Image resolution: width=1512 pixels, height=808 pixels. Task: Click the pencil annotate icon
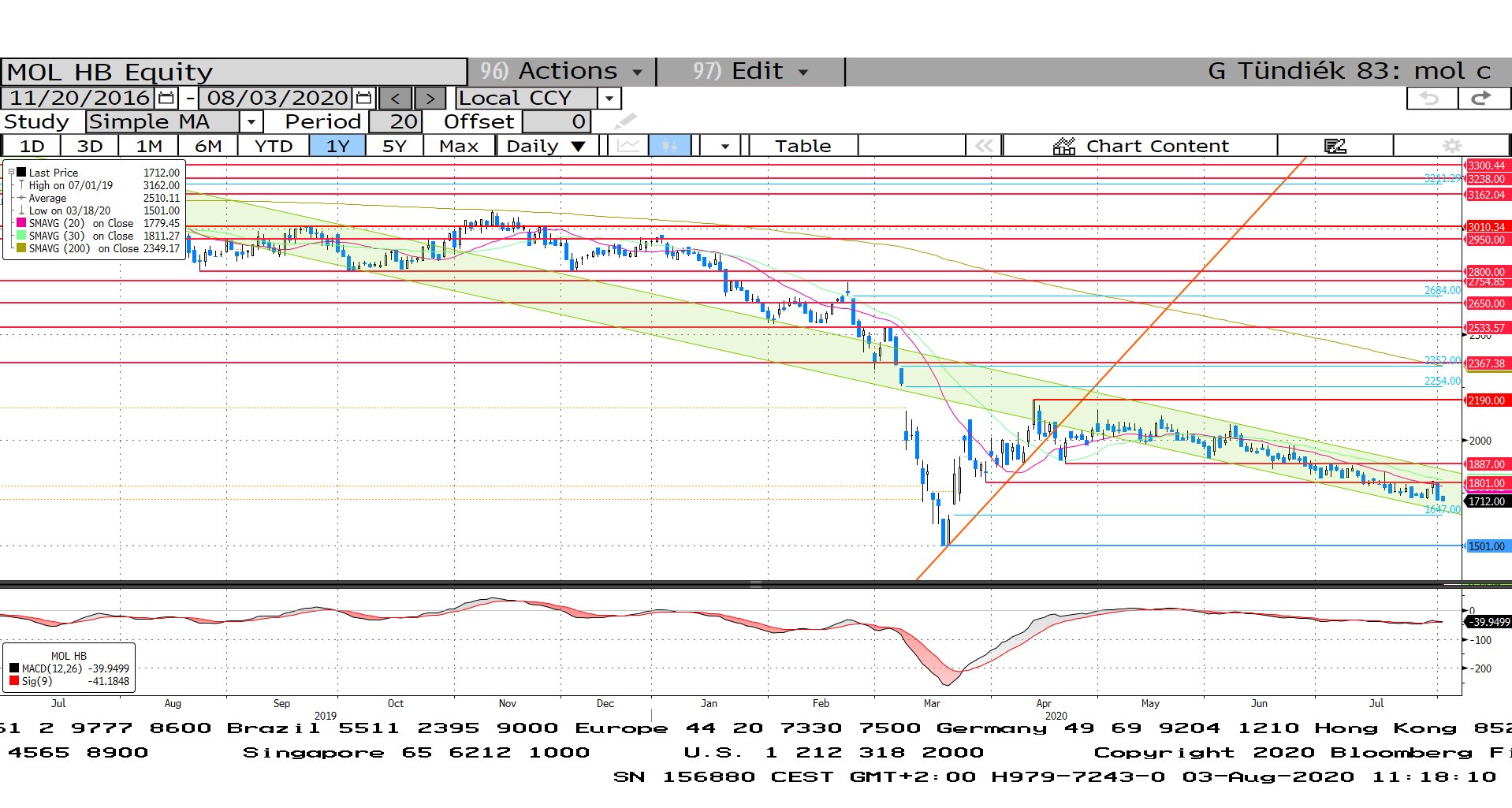(x=625, y=121)
